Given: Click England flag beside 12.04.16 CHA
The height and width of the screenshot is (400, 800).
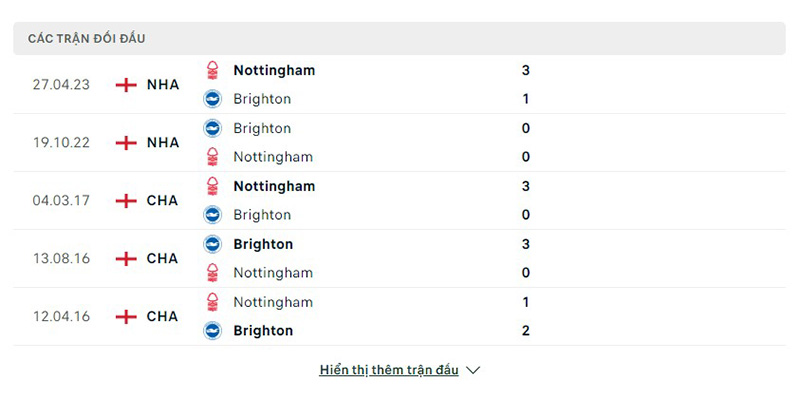Looking at the screenshot, I should [x=126, y=317].
